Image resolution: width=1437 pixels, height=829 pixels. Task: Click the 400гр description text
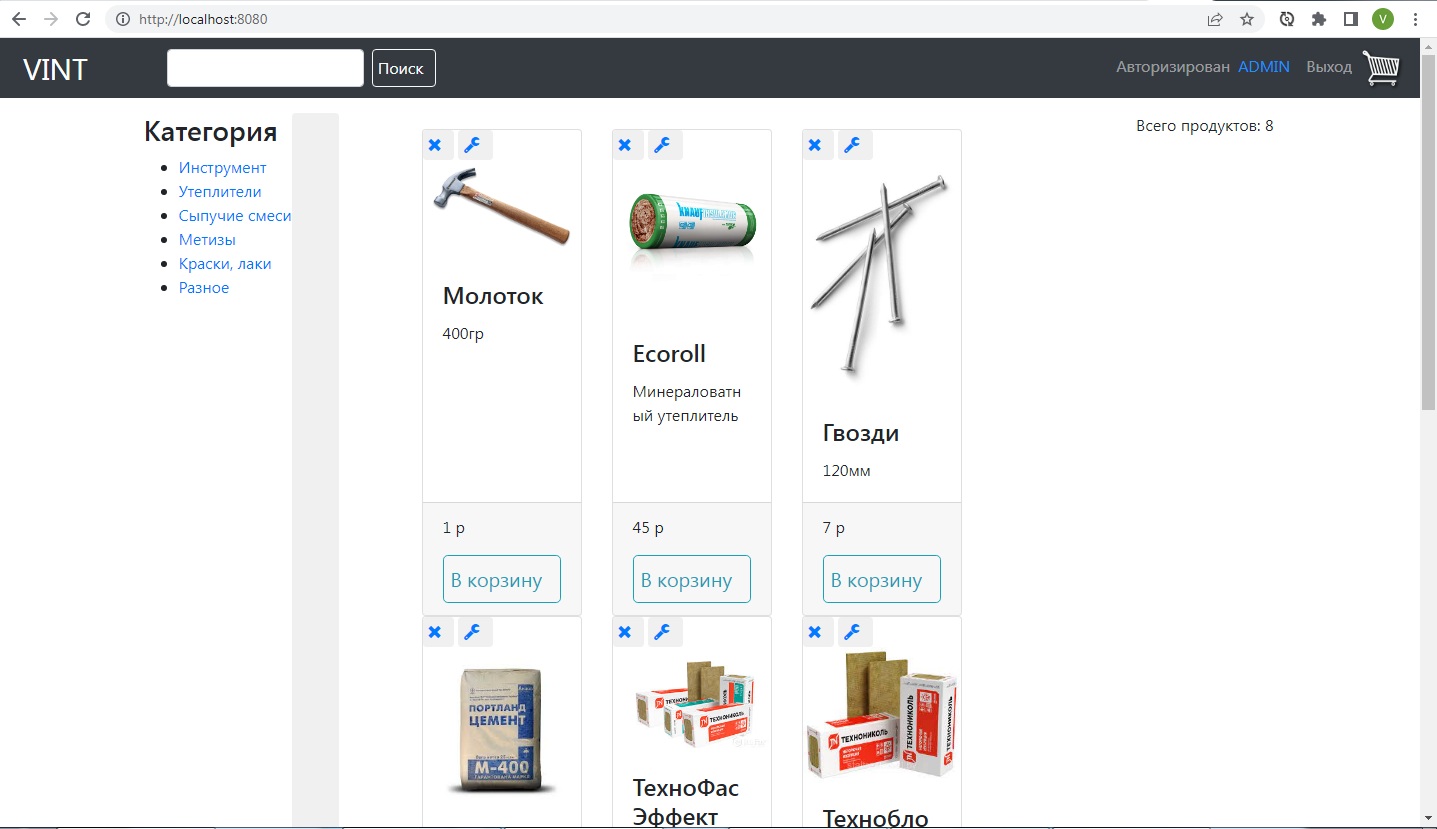coord(463,334)
